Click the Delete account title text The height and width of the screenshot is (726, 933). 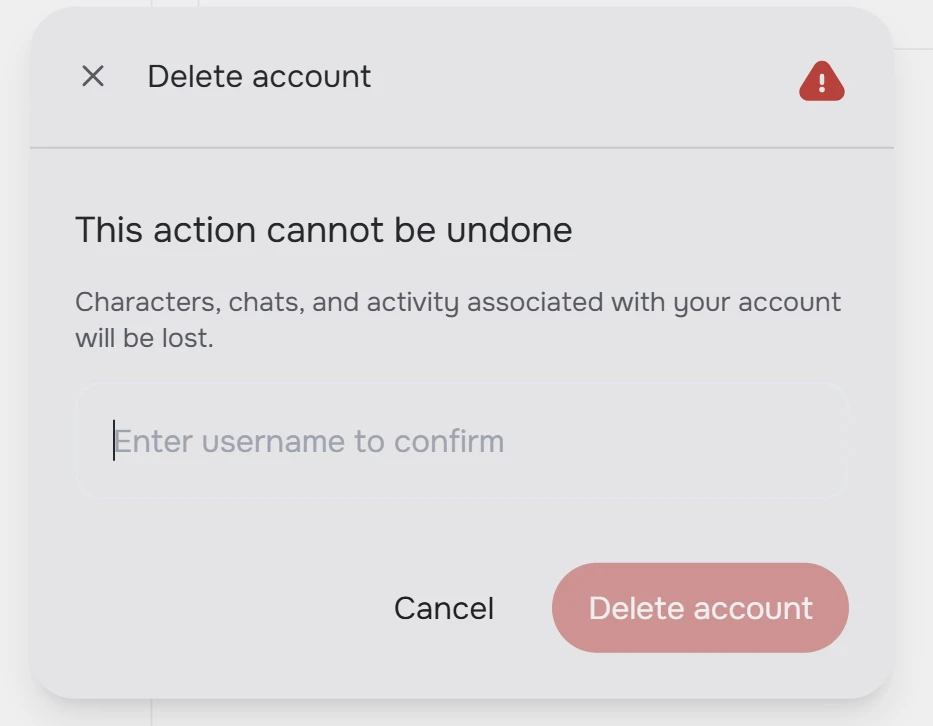pyautogui.click(x=259, y=76)
